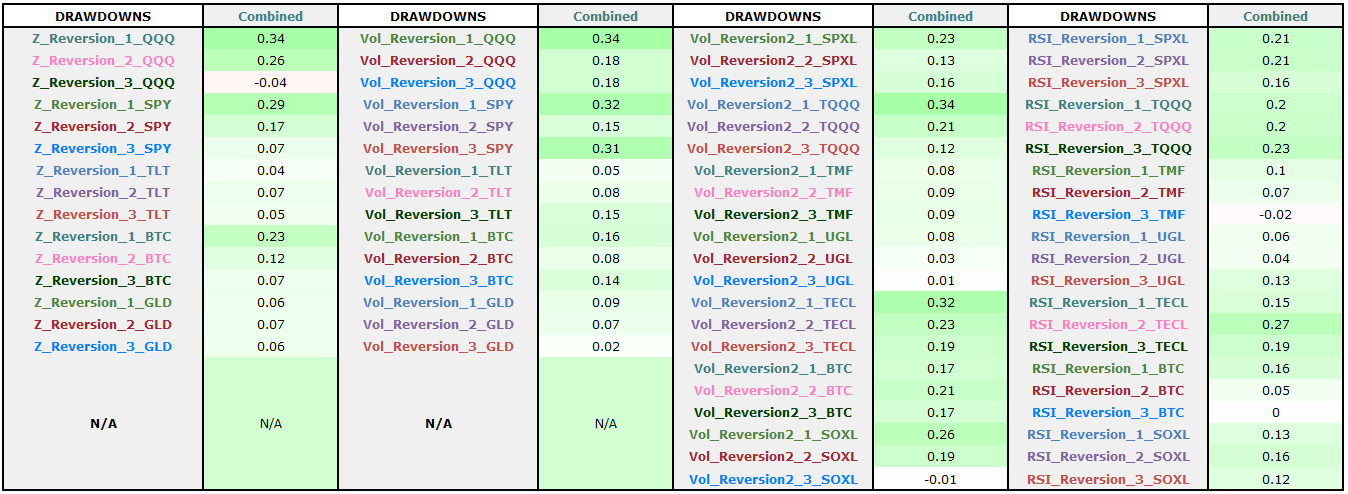Click the 0 value for RSI_Reversion_3_BTC
This screenshot has width=1348, height=494.
click(1276, 412)
